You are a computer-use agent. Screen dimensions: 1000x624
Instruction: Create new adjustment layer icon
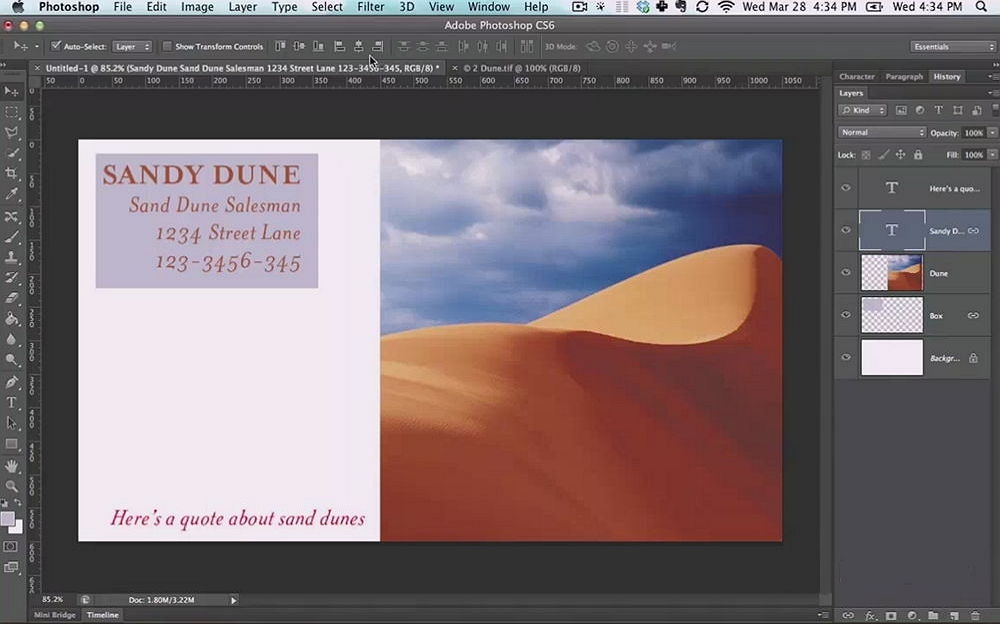click(x=912, y=616)
